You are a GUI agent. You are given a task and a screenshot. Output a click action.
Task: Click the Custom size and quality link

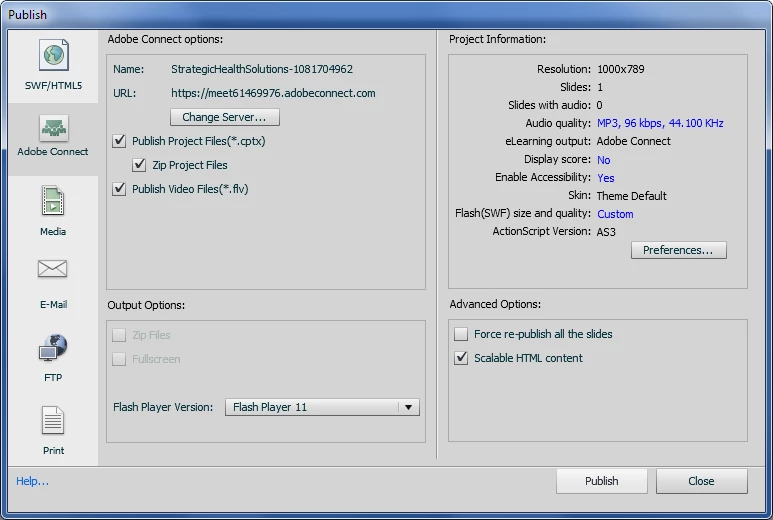click(x=615, y=214)
